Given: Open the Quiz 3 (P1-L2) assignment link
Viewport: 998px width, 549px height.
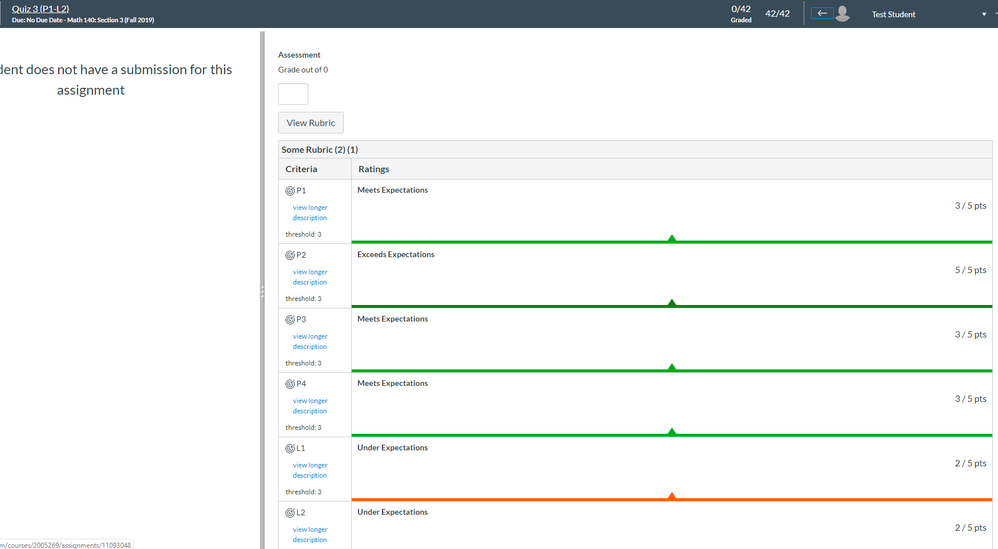Looking at the screenshot, I should coord(40,8).
